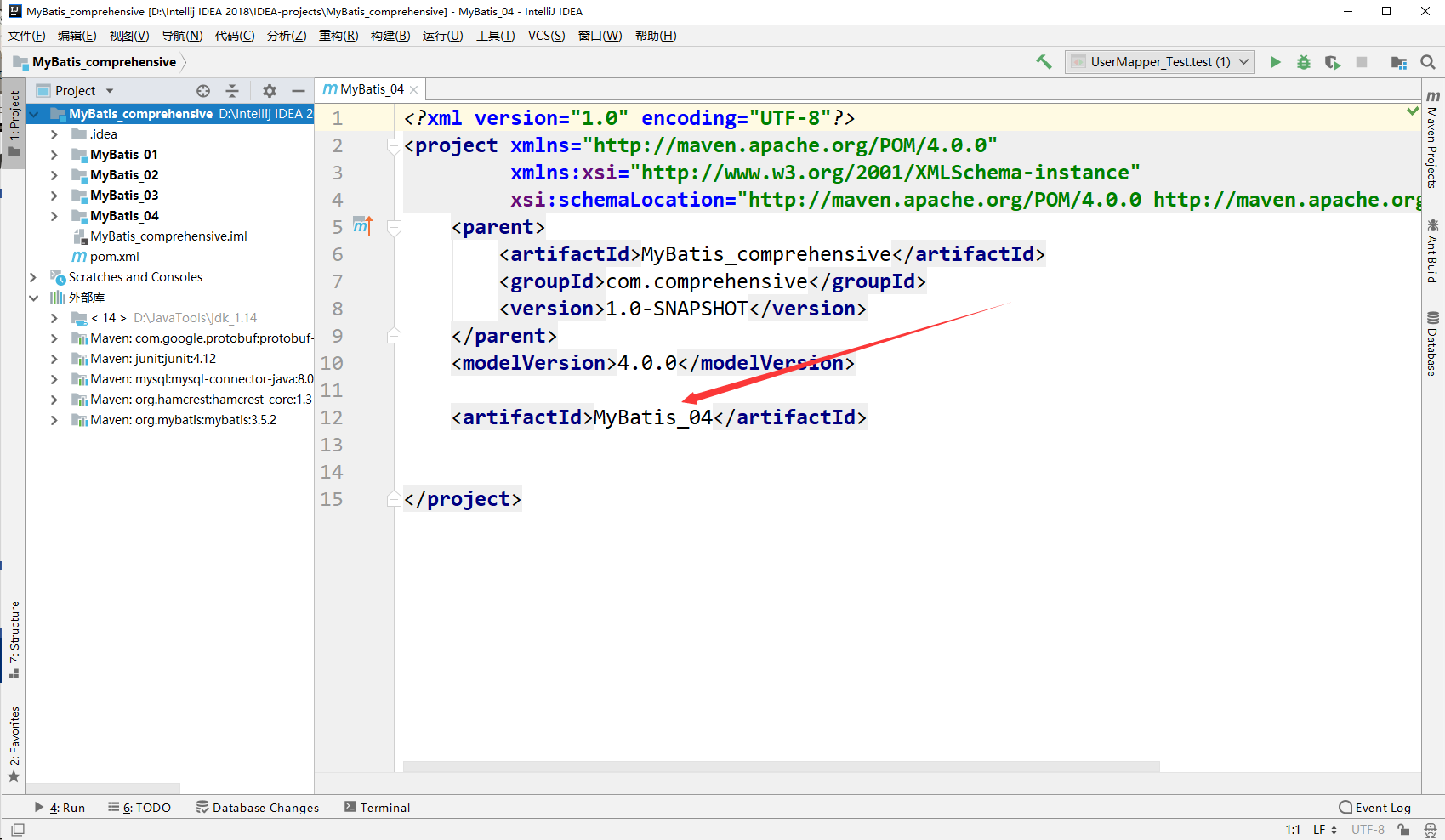This screenshot has height=840, width=1445.
Task: Start debugging with the bug icon
Action: [1304, 62]
